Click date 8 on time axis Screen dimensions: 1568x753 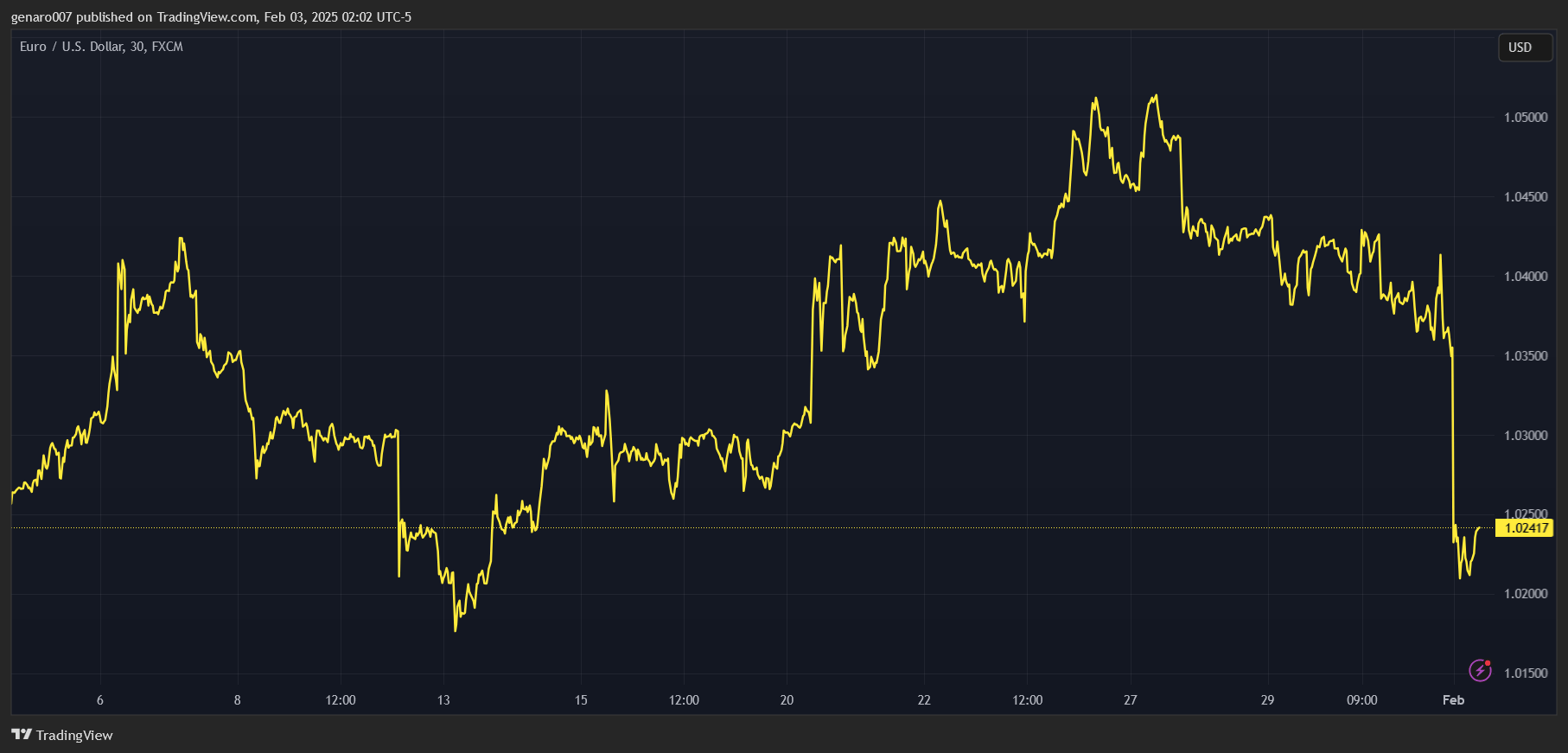coord(238,700)
